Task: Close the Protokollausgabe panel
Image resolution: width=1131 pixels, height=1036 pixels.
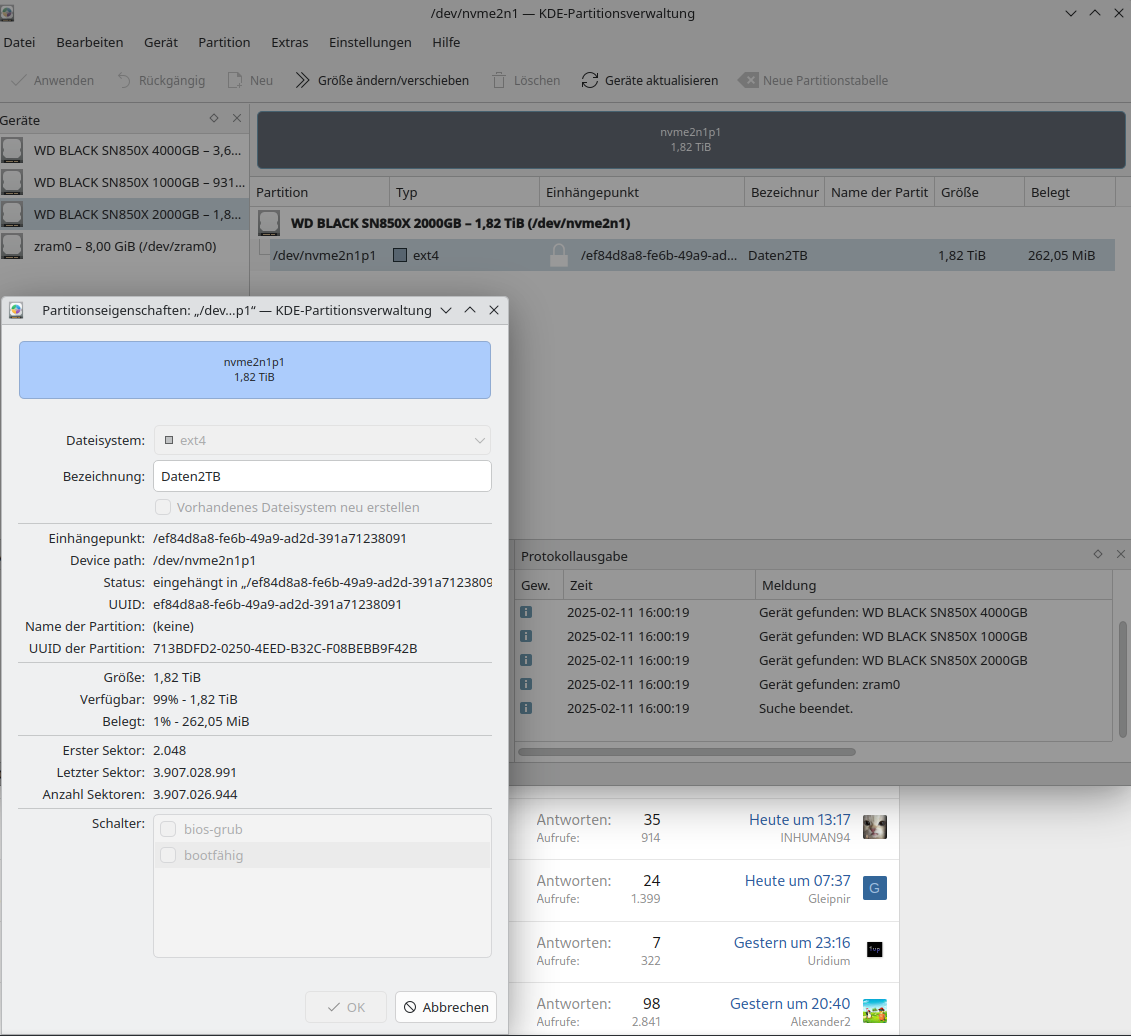Action: pyautogui.click(x=1121, y=554)
